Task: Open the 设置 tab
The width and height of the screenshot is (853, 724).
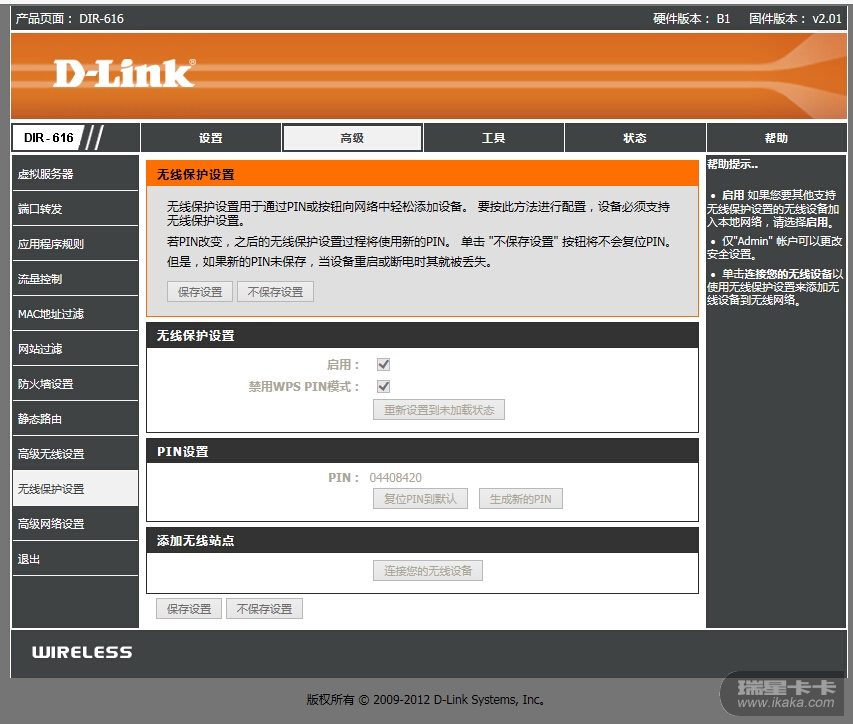Action: tap(211, 138)
